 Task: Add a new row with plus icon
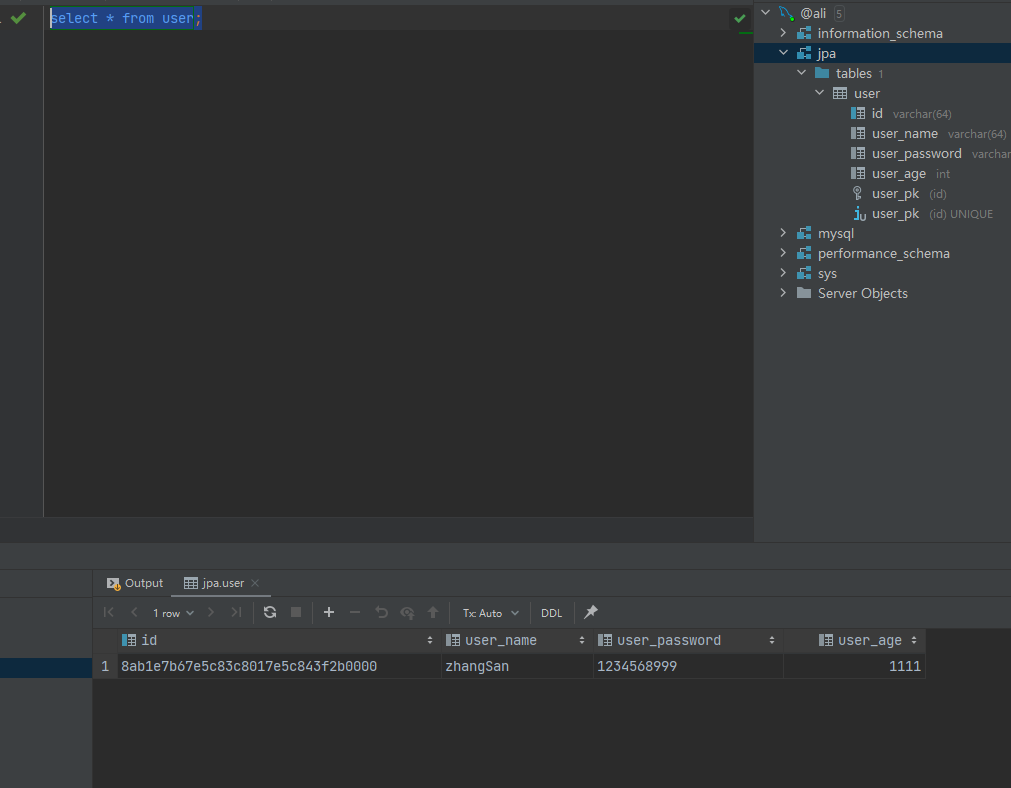pyautogui.click(x=329, y=613)
